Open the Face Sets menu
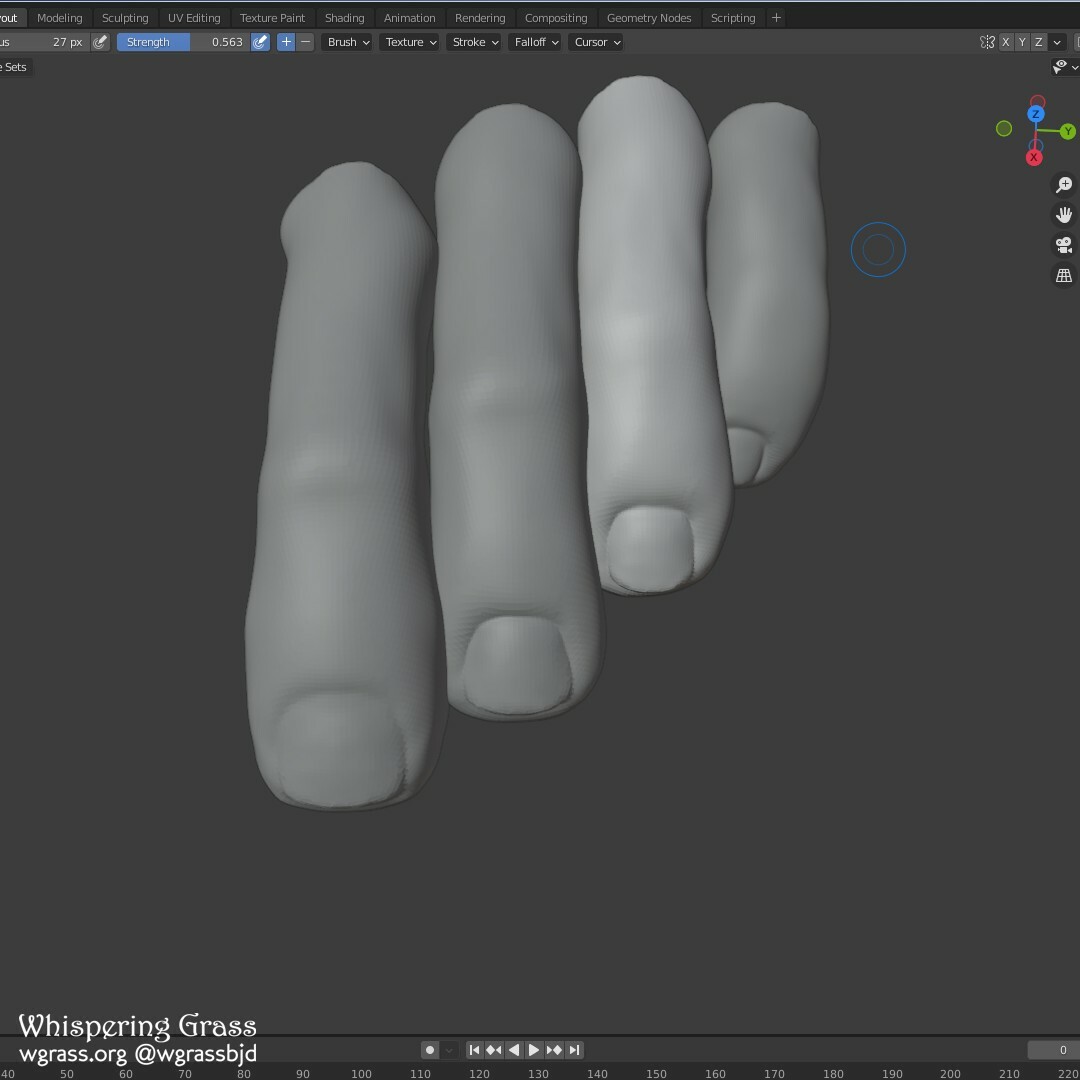1080x1080 pixels. coord(15,67)
